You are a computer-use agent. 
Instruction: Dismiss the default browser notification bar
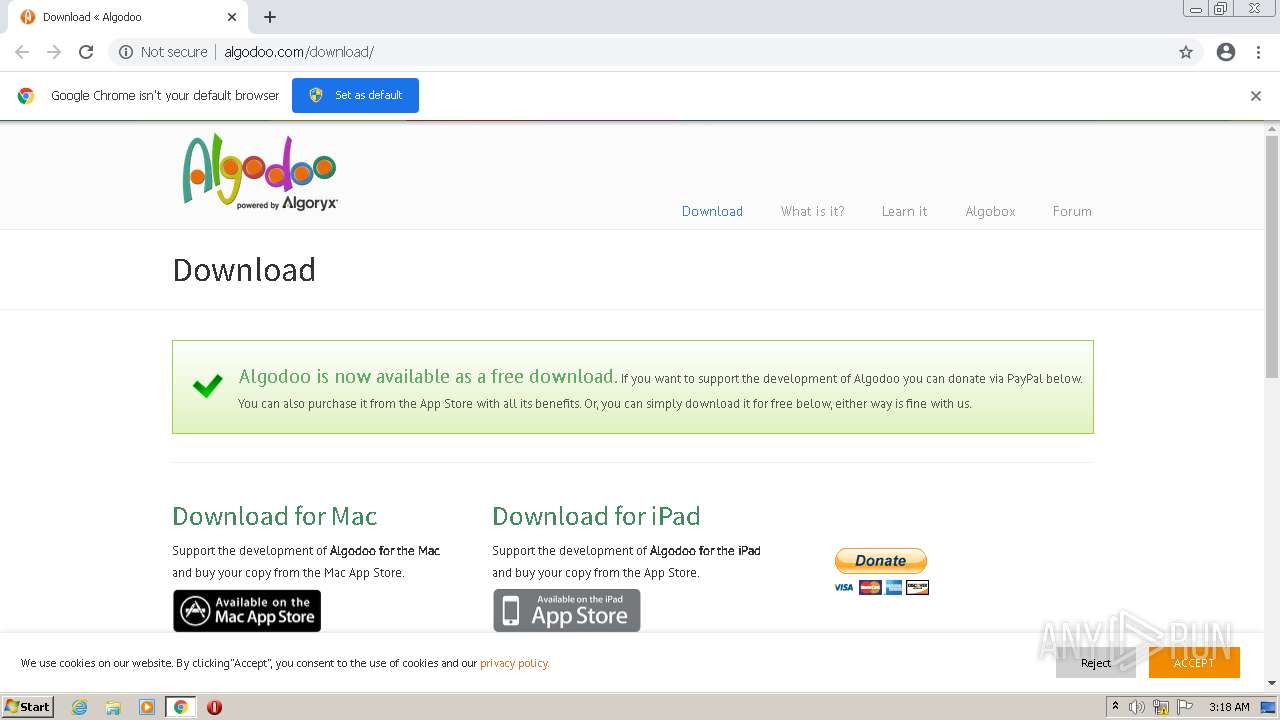[1256, 96]
